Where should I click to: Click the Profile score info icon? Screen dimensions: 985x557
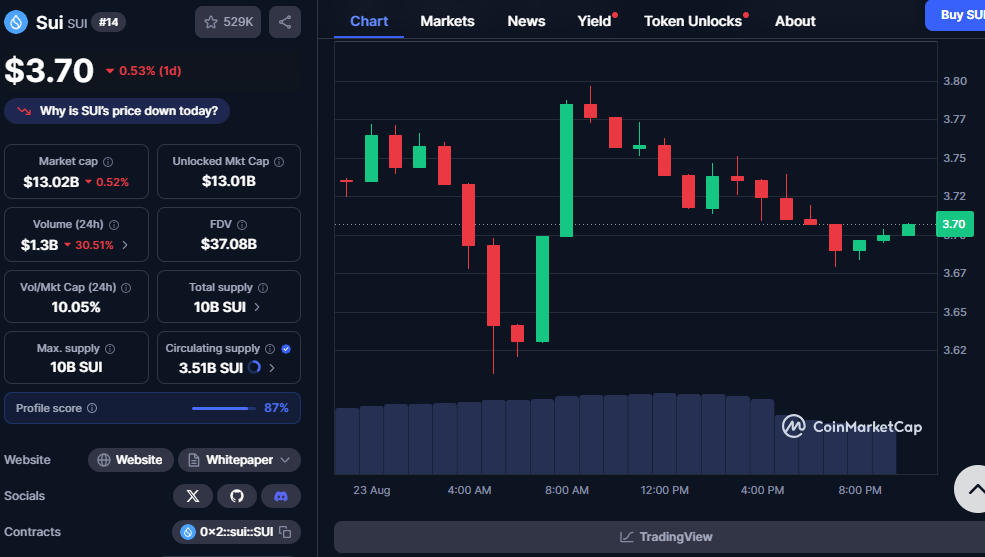[92, 408]
